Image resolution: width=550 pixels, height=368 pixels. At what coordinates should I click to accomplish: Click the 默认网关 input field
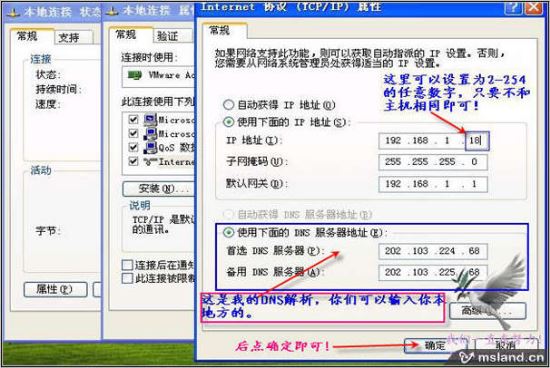tap(433, 184)
